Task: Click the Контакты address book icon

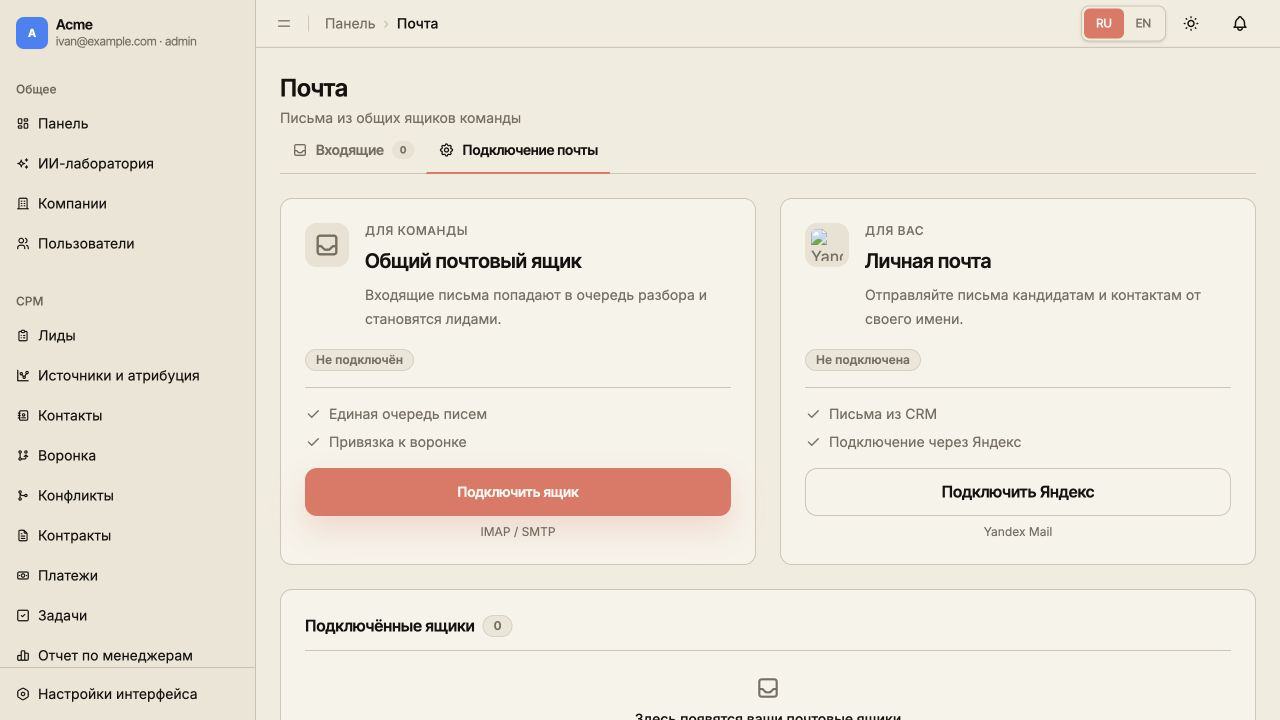Action: pyautogui.click(x=23, y=416)
